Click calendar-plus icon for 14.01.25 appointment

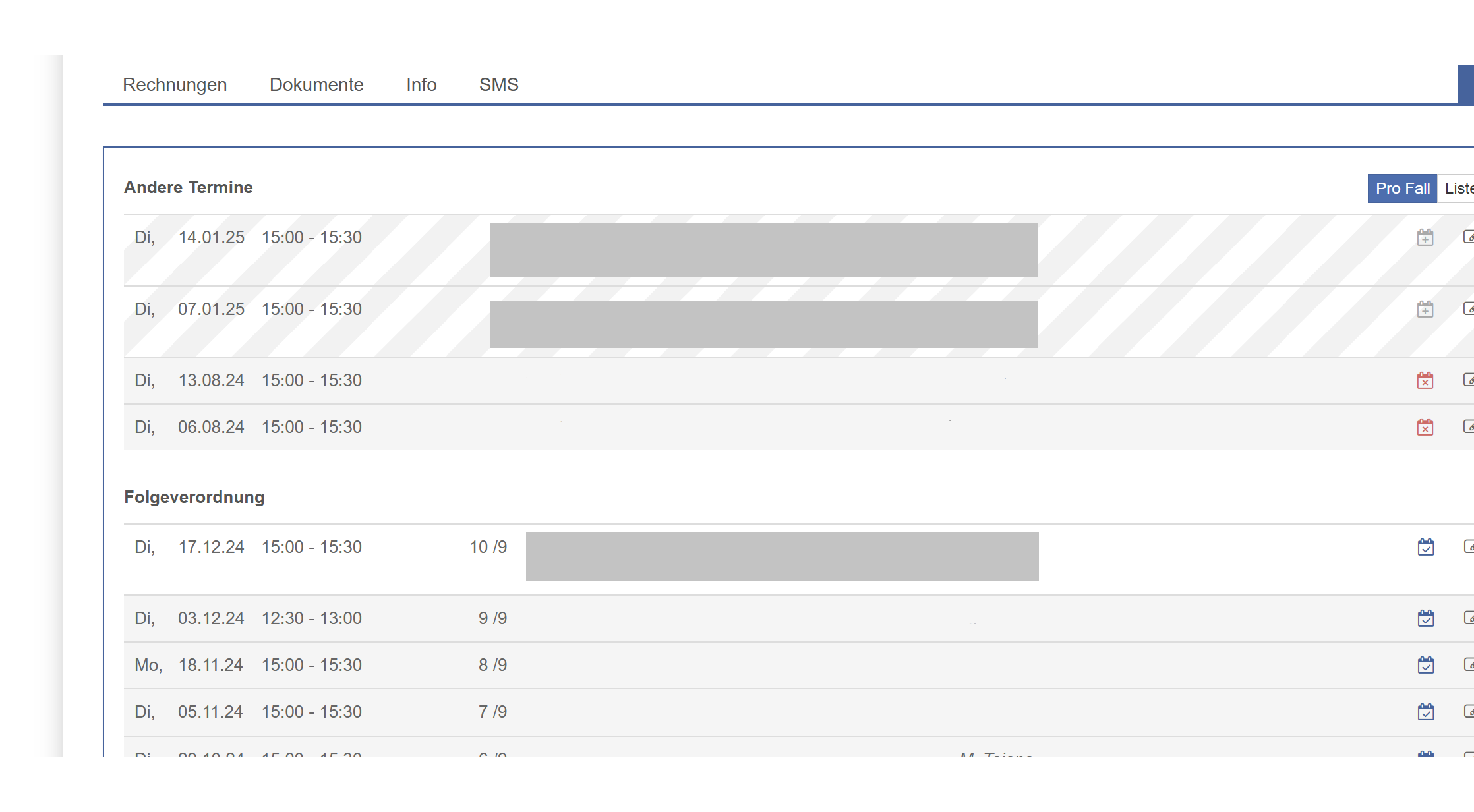coord(1425,237)
